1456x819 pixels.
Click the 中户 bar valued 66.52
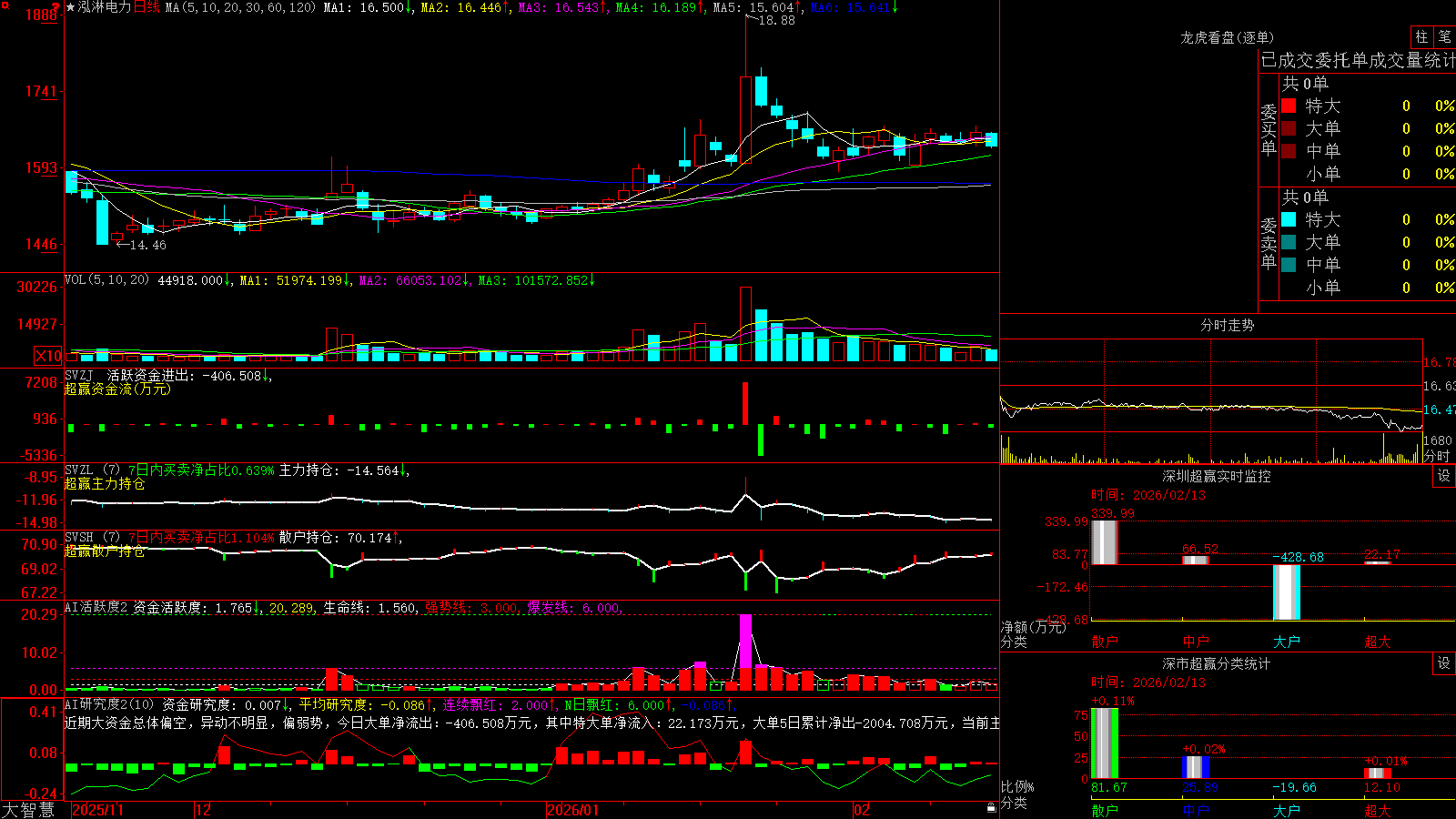click(1195, 560)
